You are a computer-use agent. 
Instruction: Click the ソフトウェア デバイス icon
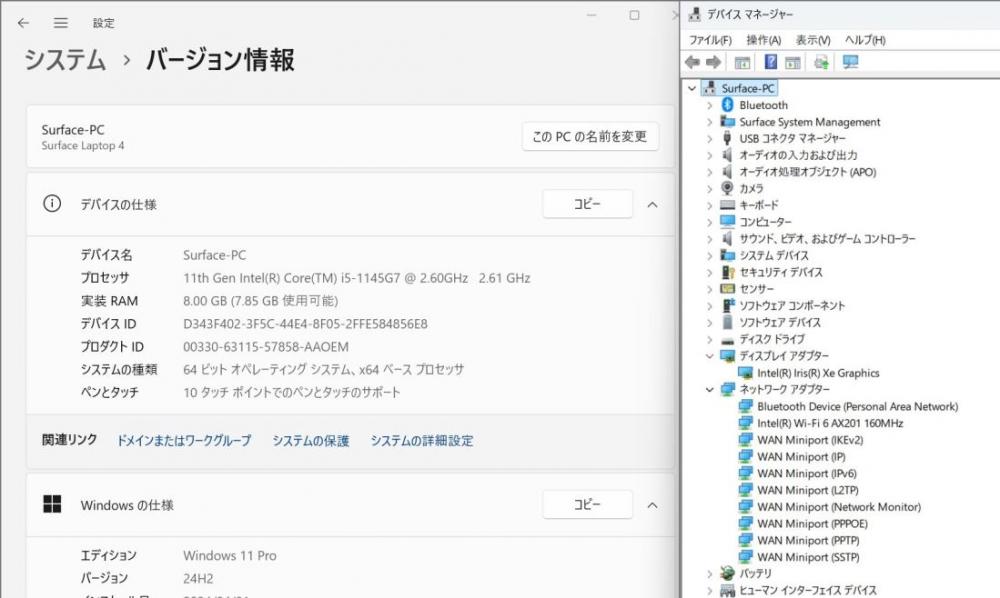727,322
